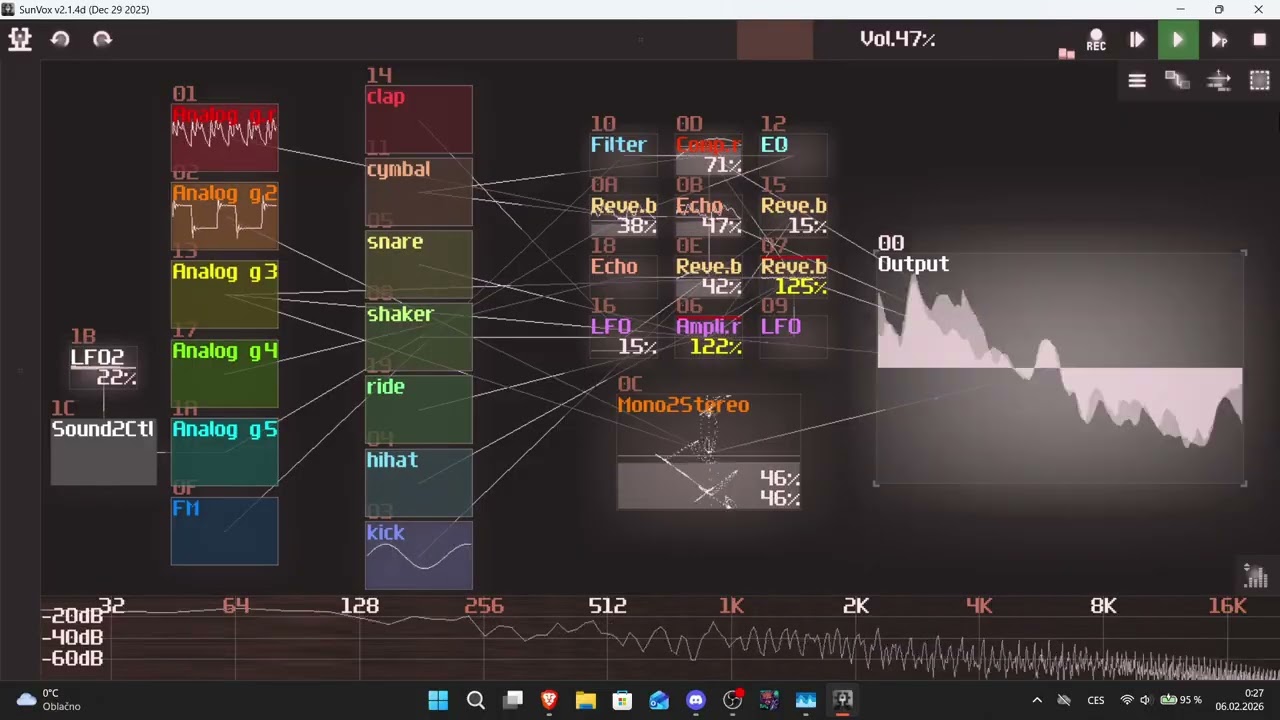This screenshot has width=1280, height=720.
Task: Open the Wi-Fi network tray icon
Action: pos(1127,700)
